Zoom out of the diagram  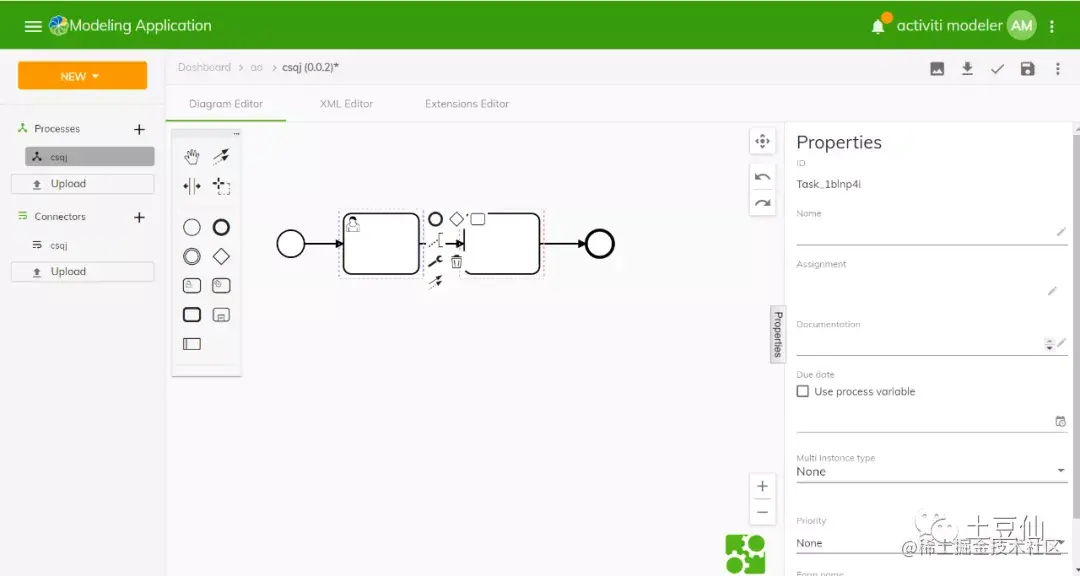point(762,513)
